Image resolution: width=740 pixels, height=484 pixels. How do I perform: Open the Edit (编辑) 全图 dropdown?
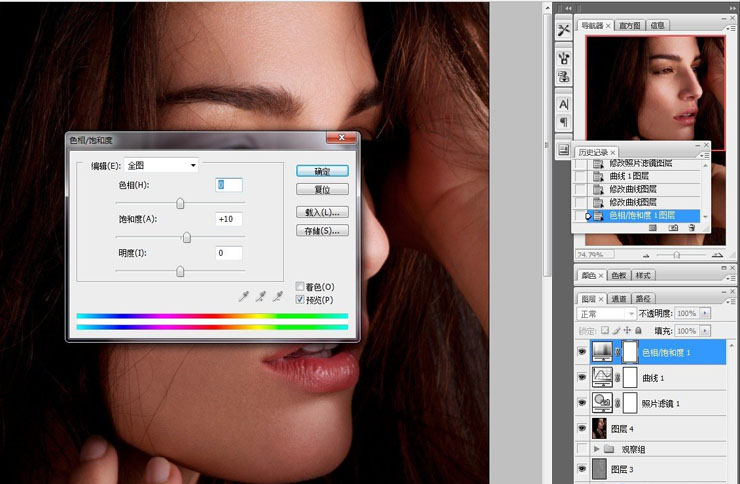(x=161, y=165)
